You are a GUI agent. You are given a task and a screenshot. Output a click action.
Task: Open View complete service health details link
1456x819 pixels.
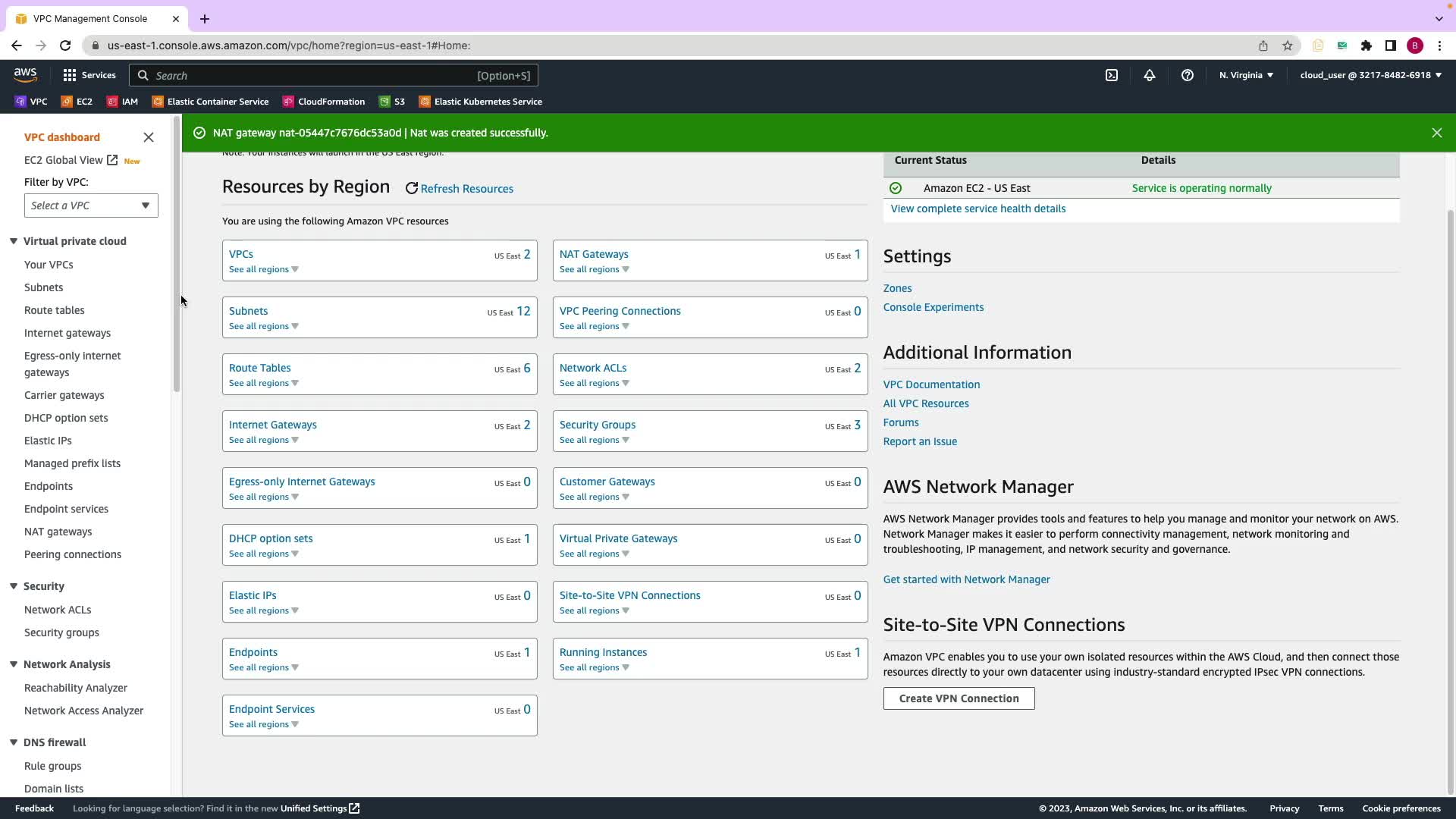pyautogui.click(x=977, y=209)
